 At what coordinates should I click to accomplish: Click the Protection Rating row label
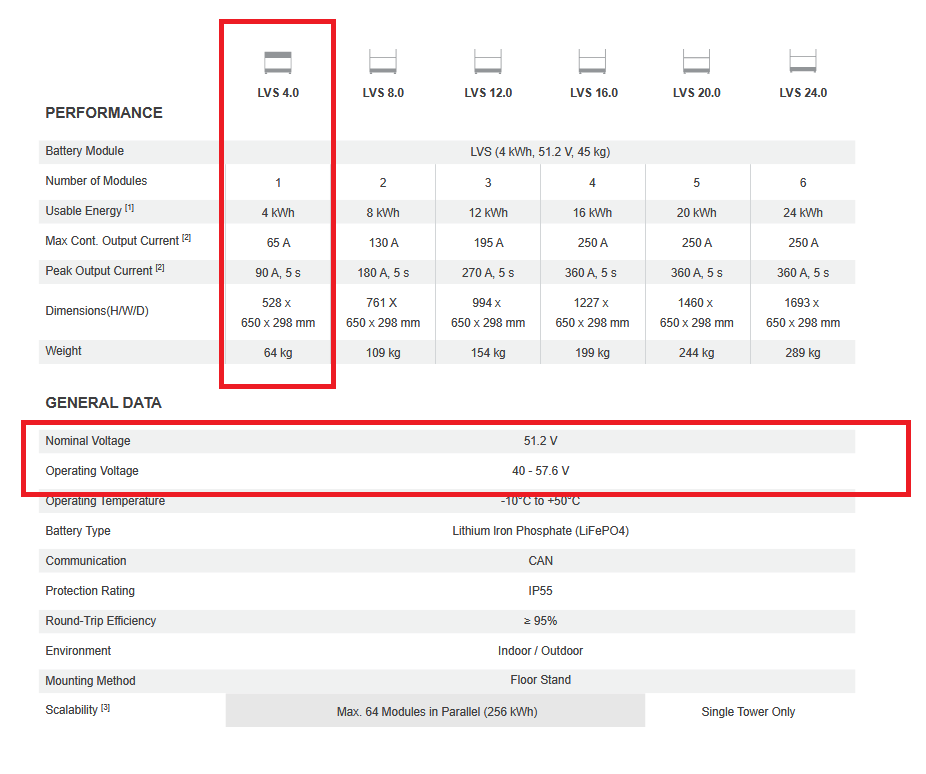pos(90,590)
